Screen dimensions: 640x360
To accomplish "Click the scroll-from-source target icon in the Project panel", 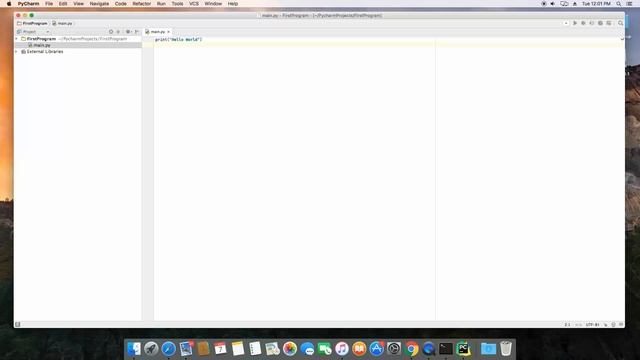I will coord(111,31).
